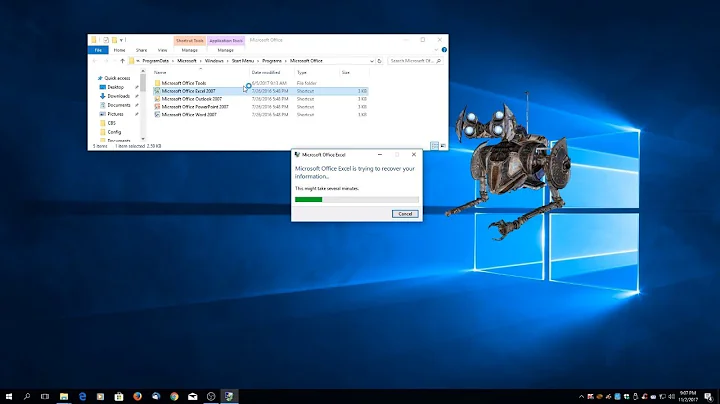Open Downloads in navigation pane
The height and width of the screenshot is (404, 720).
tap(118, 96)
